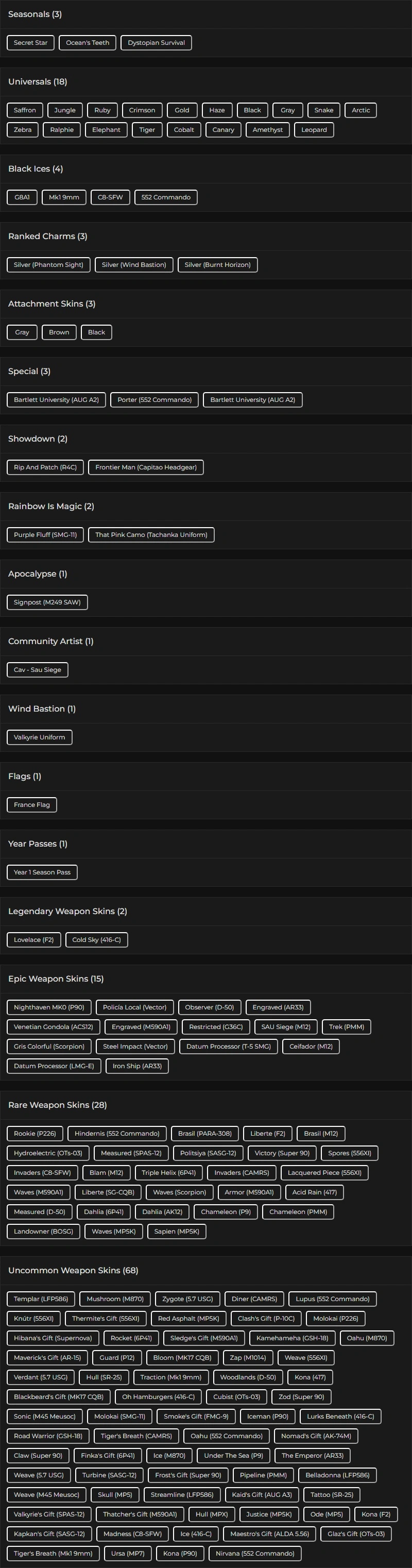The image size is (412, 1568).
Task: Select the Oh Hamburgers (416-C) tag
Action: click(158, 1397)
